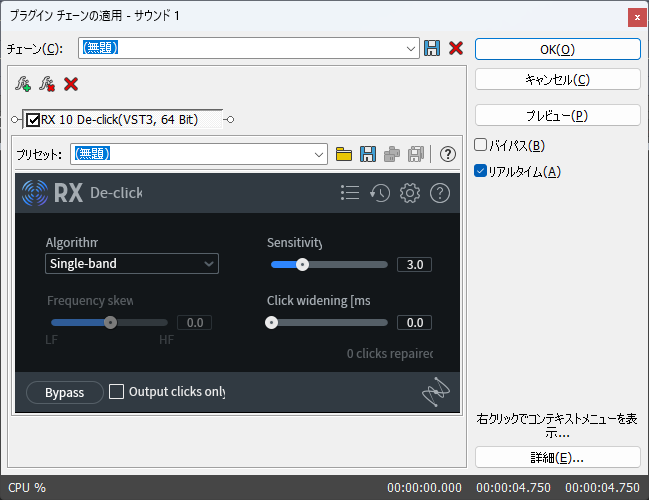This screenshot has width=649, height=500.
Task: Click the grayed preset package icon
Action: (392, 154)
